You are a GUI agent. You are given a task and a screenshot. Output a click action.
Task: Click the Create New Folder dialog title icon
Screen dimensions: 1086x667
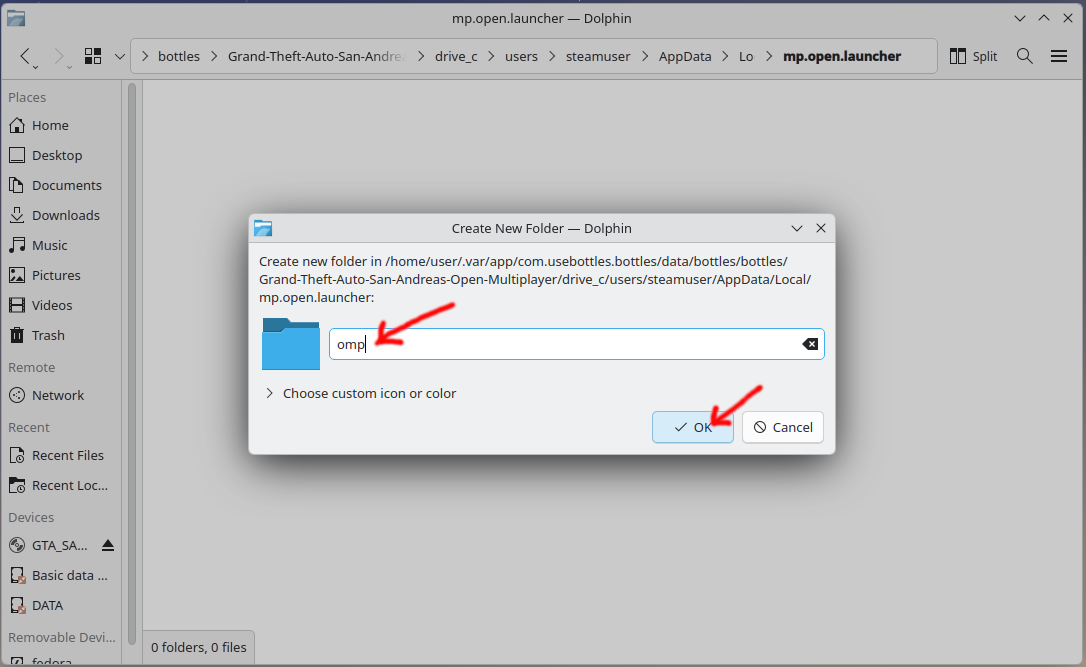click(263, 228)
